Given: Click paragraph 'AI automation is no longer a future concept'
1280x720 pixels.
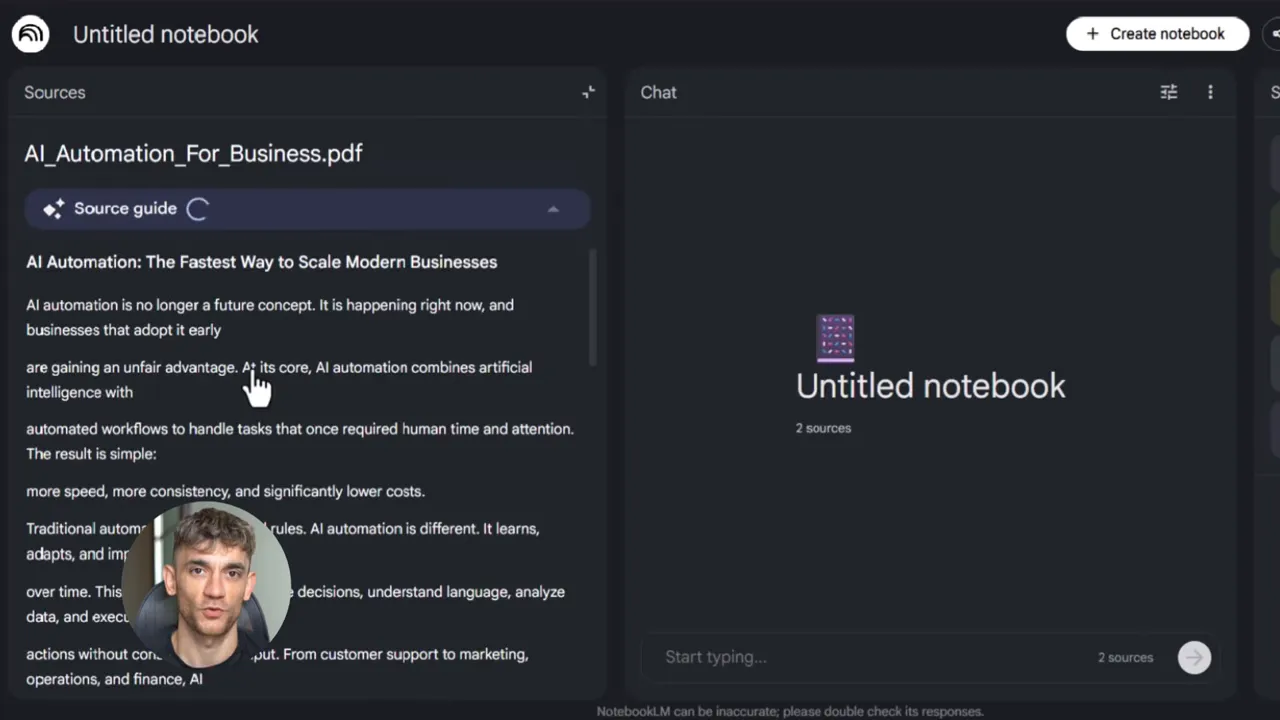Looking at the screenshot, I should click(x=270, y=317).
